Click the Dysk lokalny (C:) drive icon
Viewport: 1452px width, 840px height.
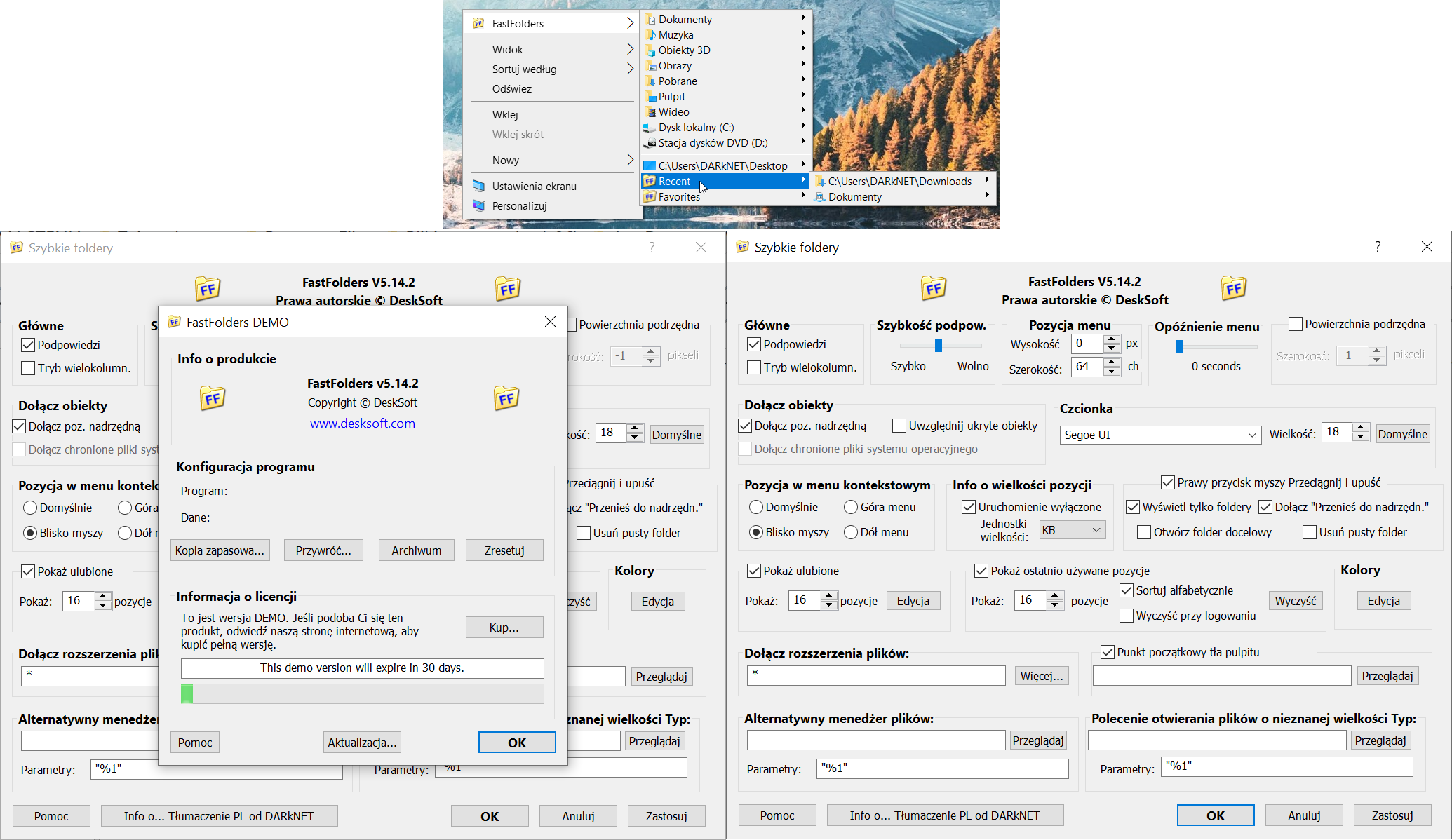coord(650,128)
